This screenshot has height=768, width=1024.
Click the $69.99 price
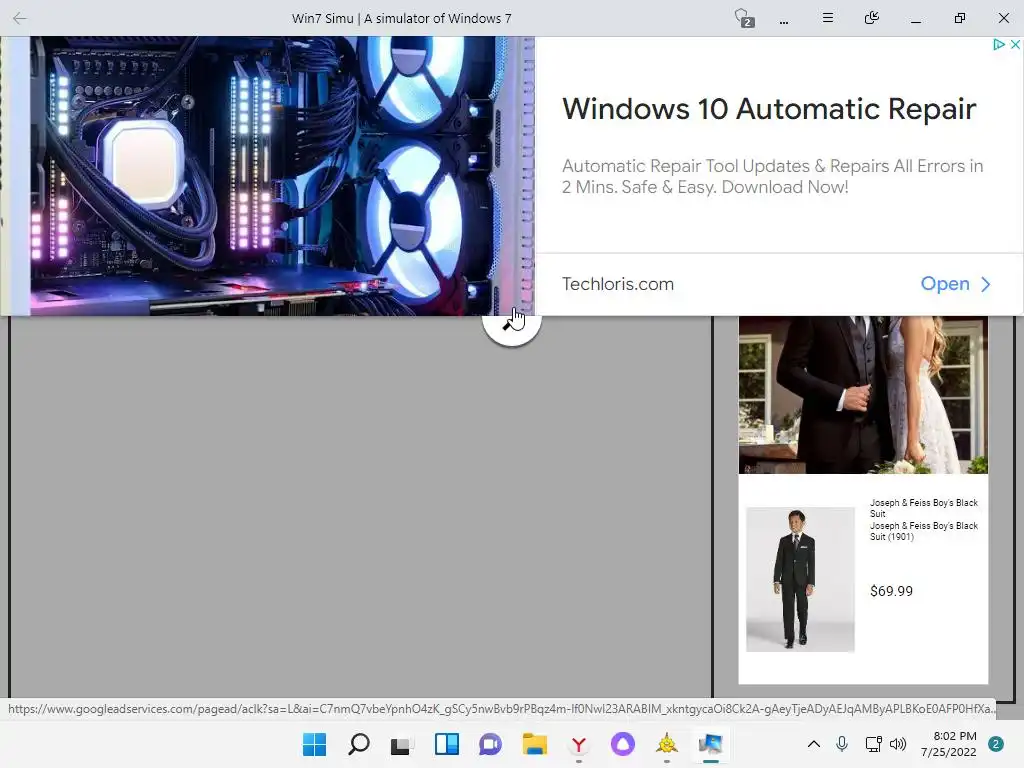pos(891,591)
